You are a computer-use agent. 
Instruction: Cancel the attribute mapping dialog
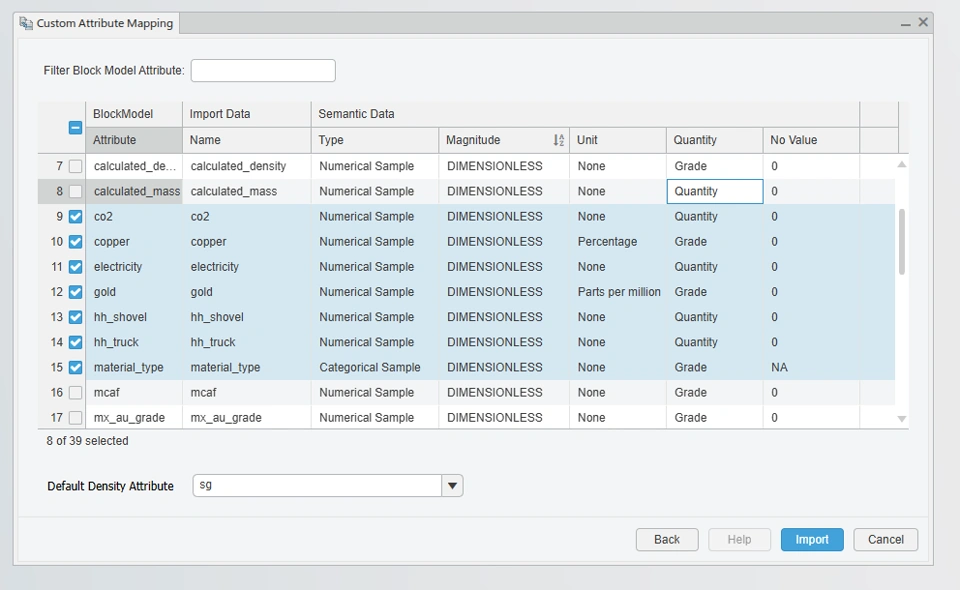point(885,540)
